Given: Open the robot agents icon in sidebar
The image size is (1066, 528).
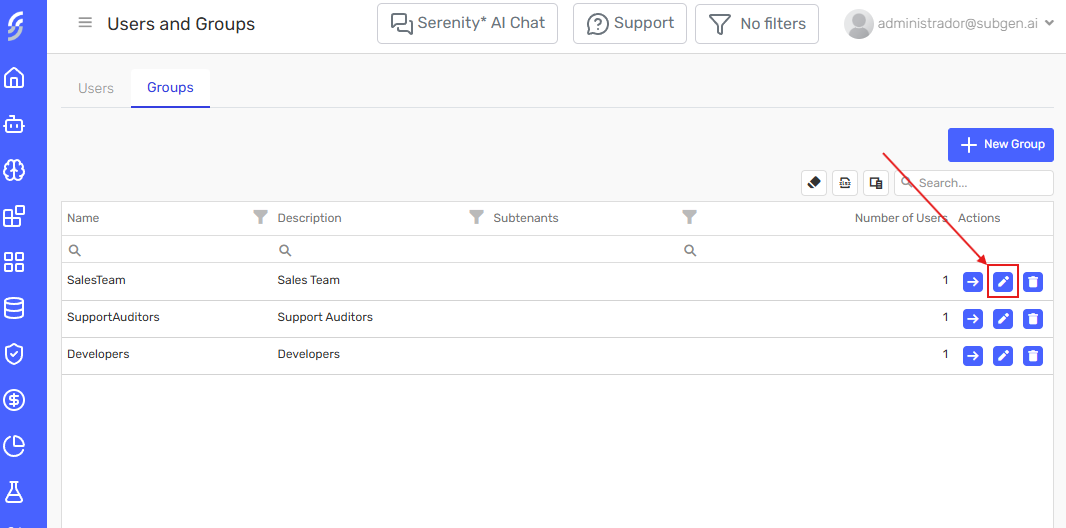Looking at the screenshot, I should point(14,125).
